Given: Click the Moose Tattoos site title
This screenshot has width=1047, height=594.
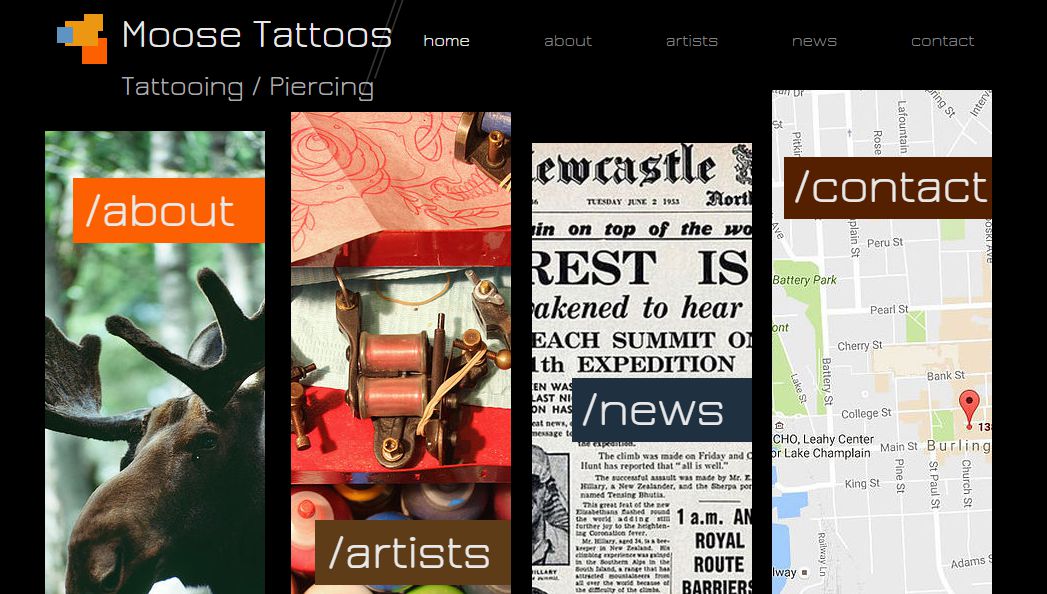Looking at the screenshot, I should 256,34.
